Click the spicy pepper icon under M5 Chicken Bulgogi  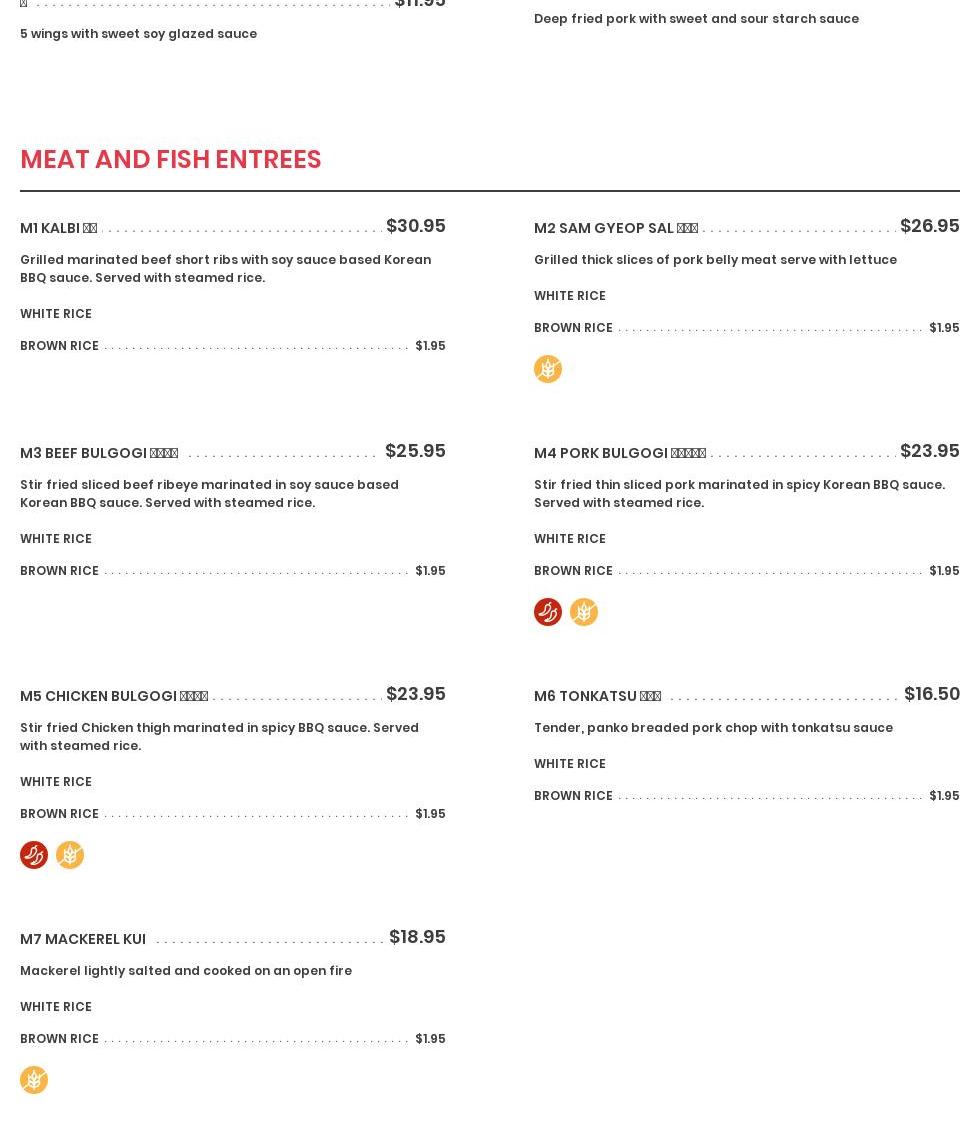coord(34,855)
